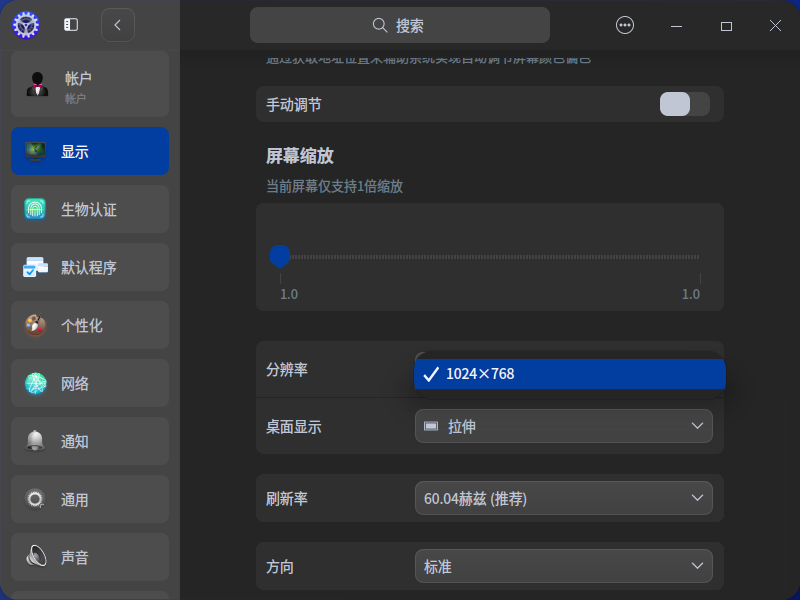The image size is (800, 600).
Task: Click the screen scaling slider handle
Action: [280, 256]
